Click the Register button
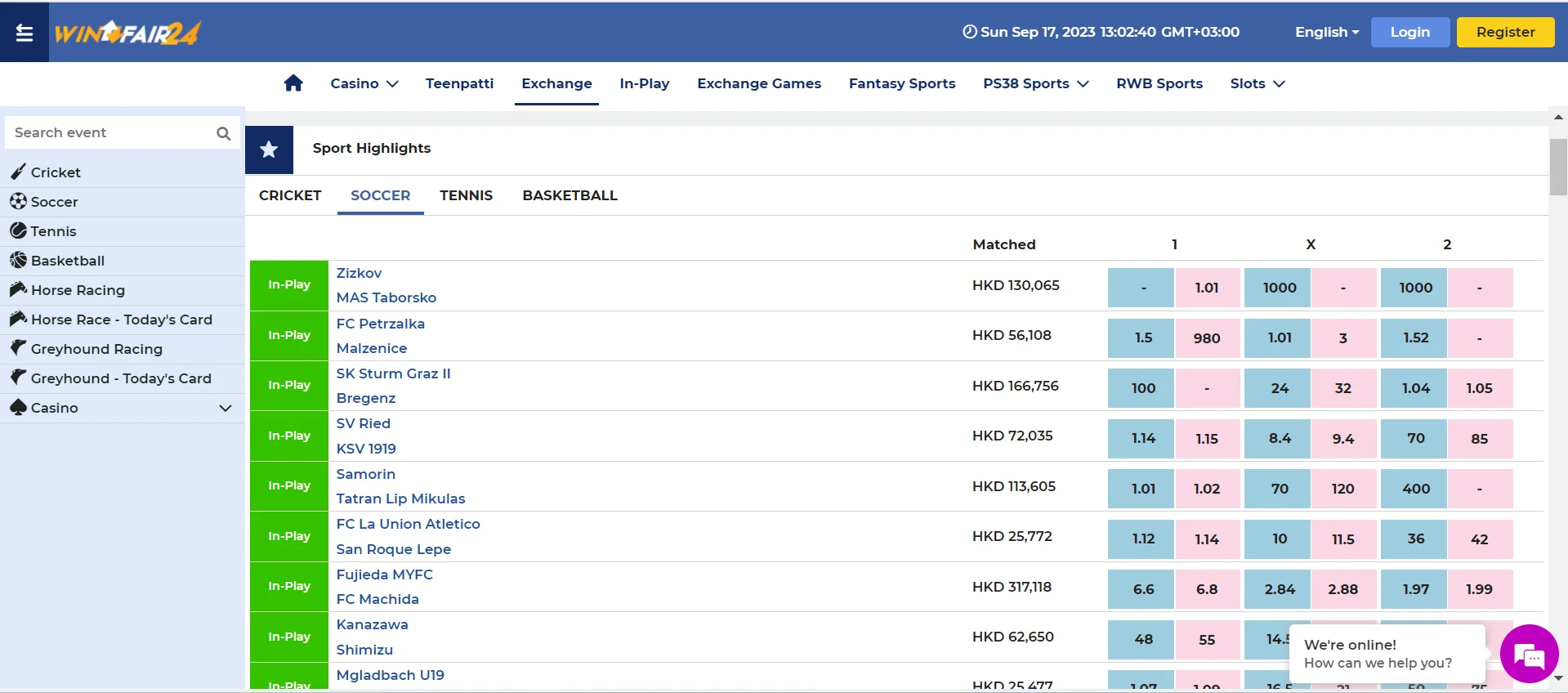Viewport: 1568px width, 693px height. tap(1505, 33)
